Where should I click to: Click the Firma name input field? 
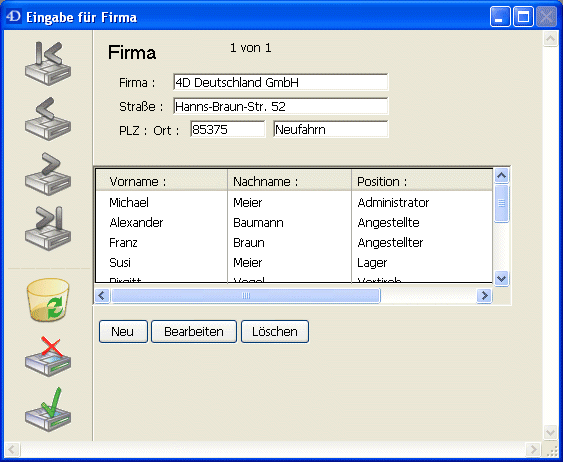pos(280,82)
